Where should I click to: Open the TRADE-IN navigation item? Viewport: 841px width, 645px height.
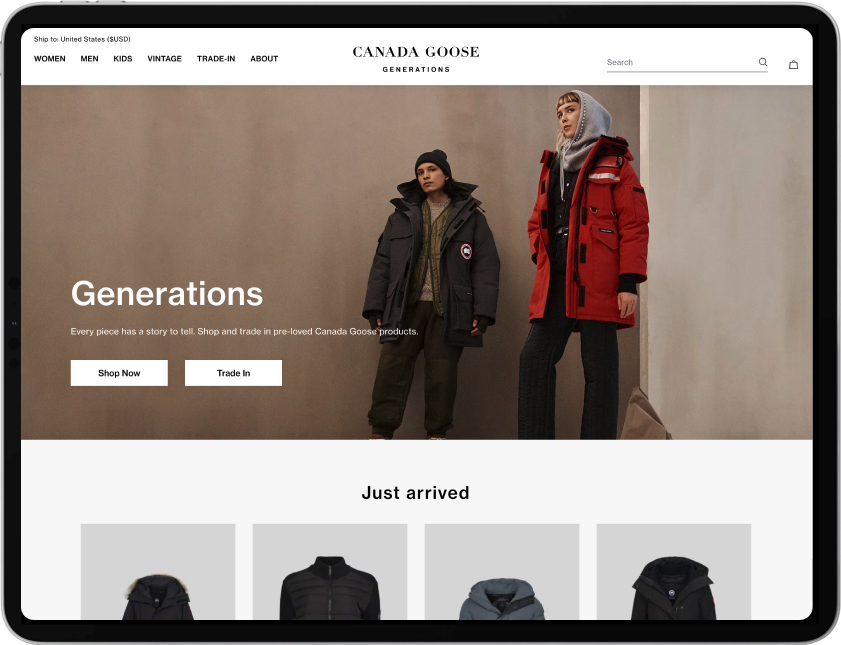[x=216, y=58]
